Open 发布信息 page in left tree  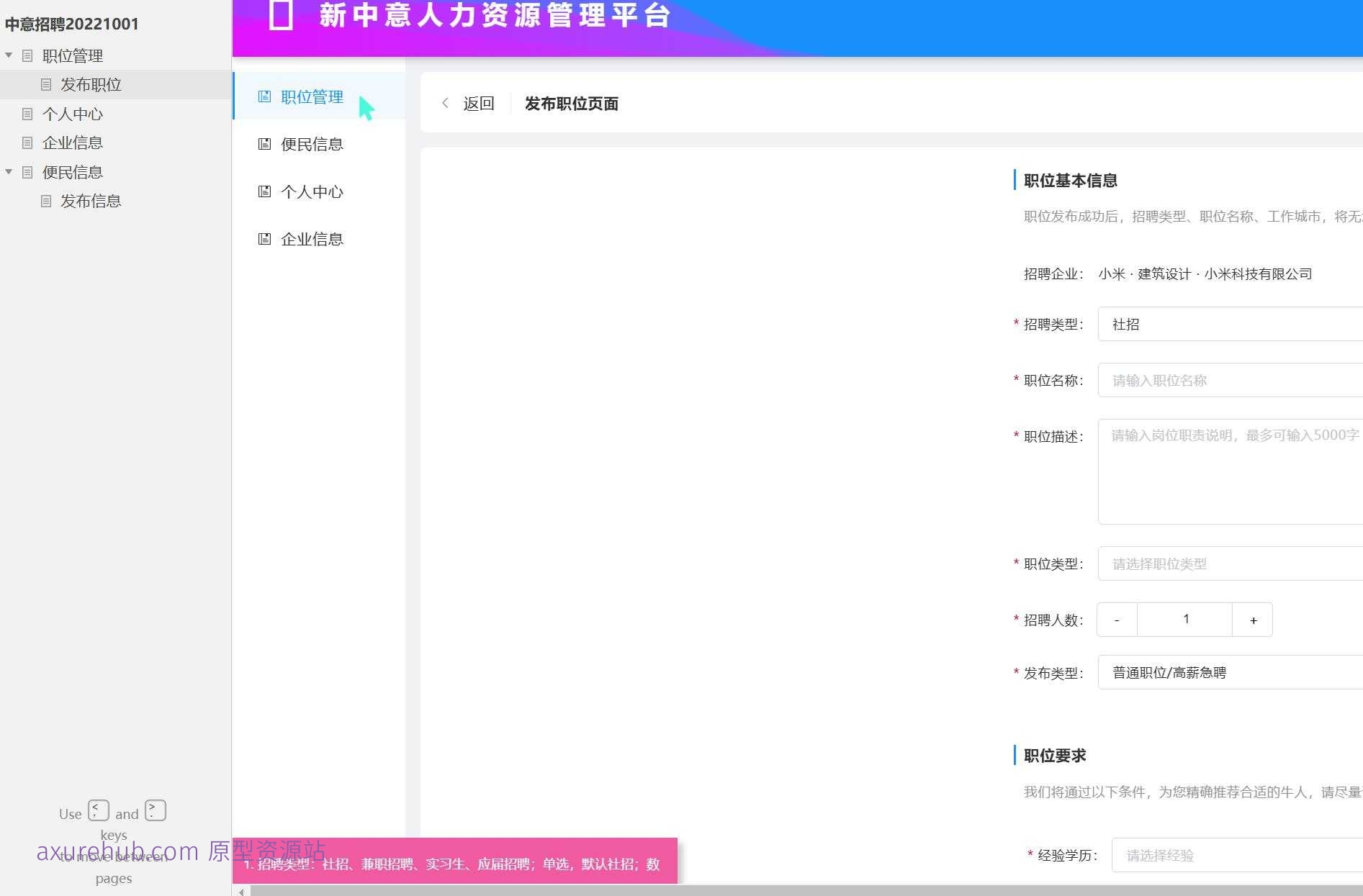(x=91, y=201)
